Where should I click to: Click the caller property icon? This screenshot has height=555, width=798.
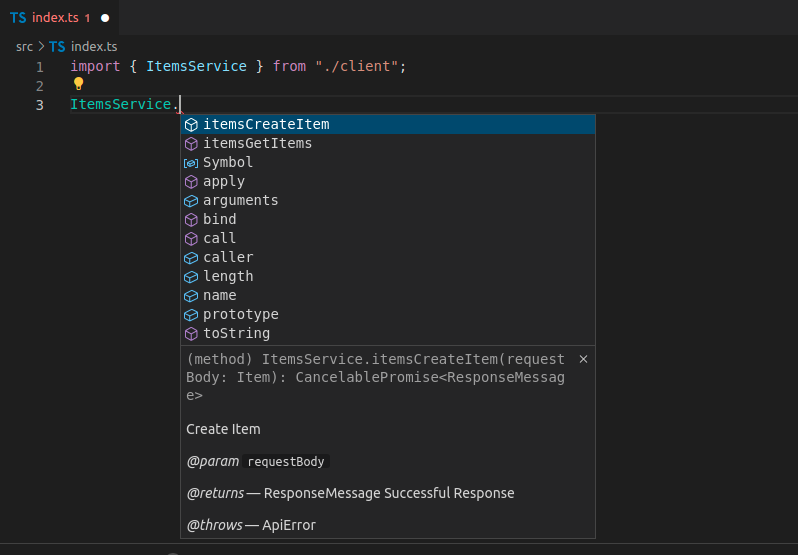191,257
